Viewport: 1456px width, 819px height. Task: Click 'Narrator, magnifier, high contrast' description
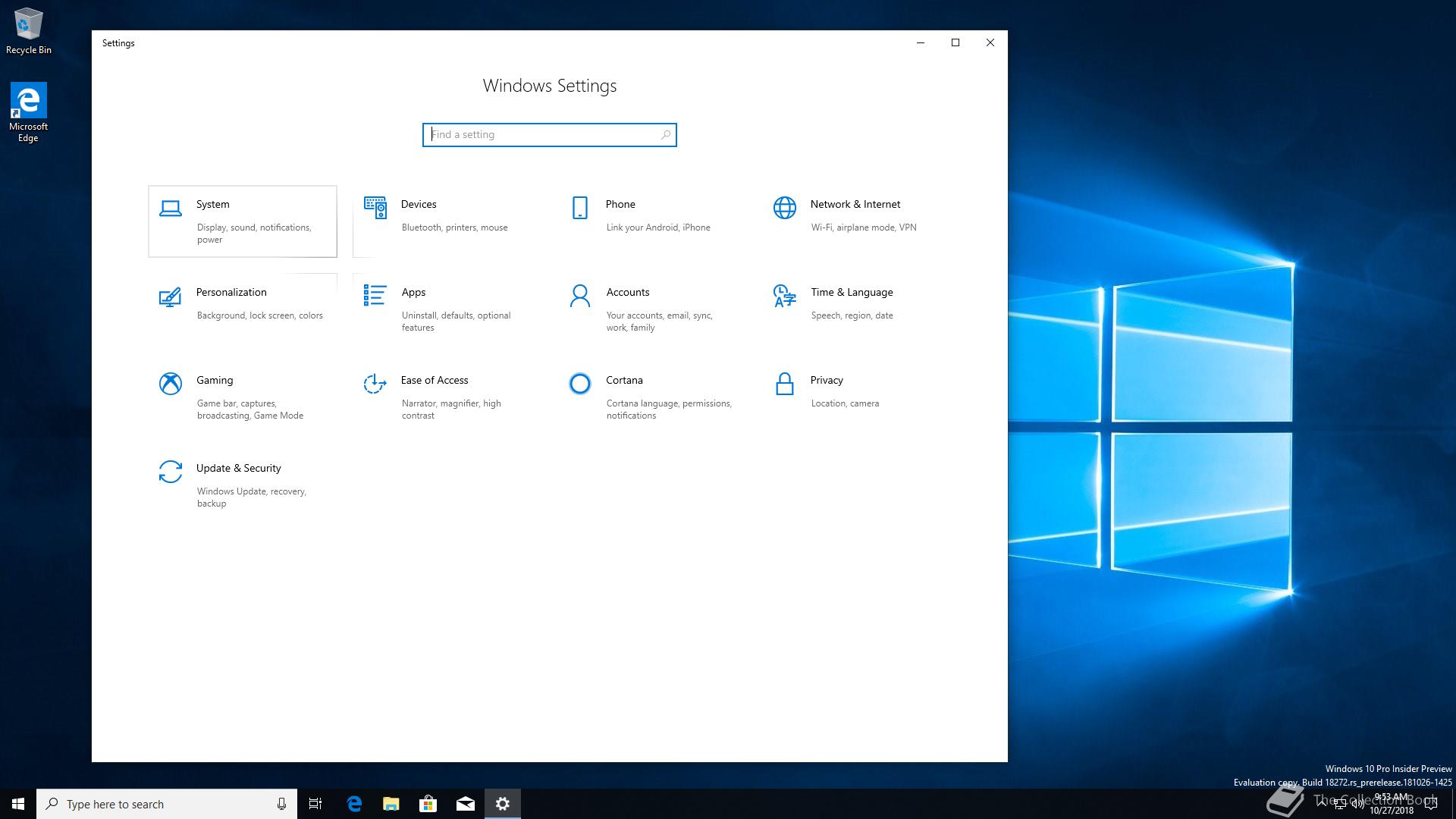[451, 409]
